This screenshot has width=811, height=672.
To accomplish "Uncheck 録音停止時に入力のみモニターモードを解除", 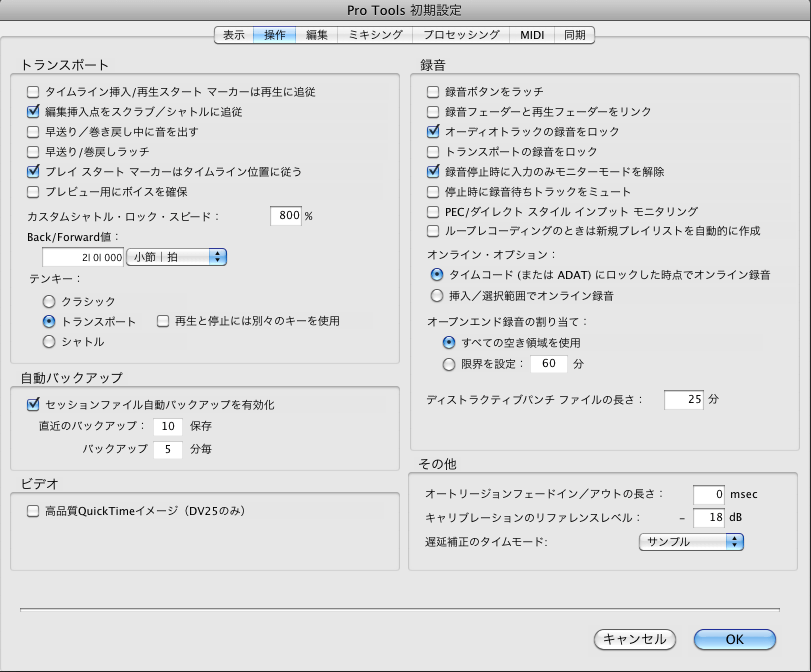I will (433, 171).
